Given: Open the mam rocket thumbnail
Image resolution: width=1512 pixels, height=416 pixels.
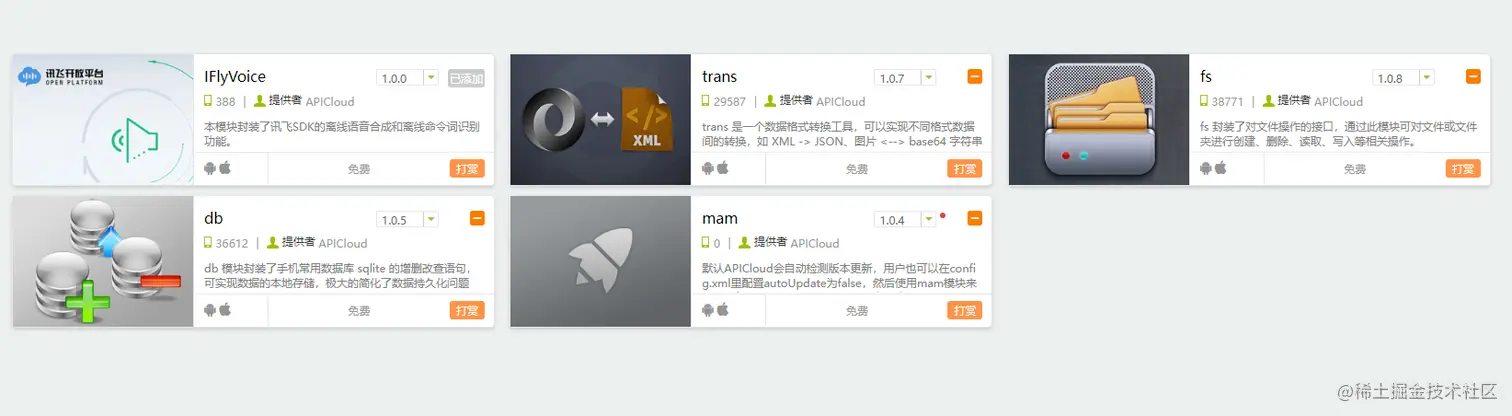Looking at the screenshot, I should click(x=601, y=262).
